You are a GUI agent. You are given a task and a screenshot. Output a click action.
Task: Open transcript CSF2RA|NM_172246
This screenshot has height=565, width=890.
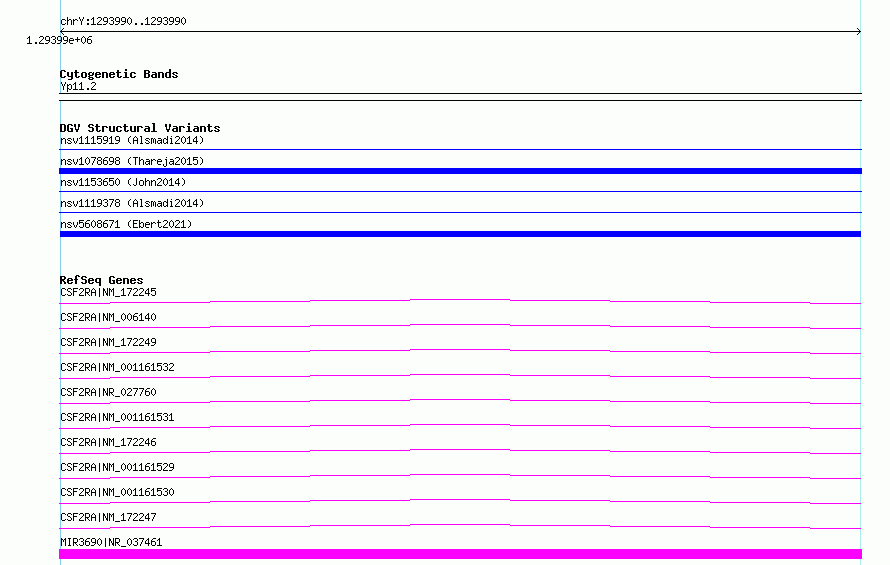coord(108,442)
